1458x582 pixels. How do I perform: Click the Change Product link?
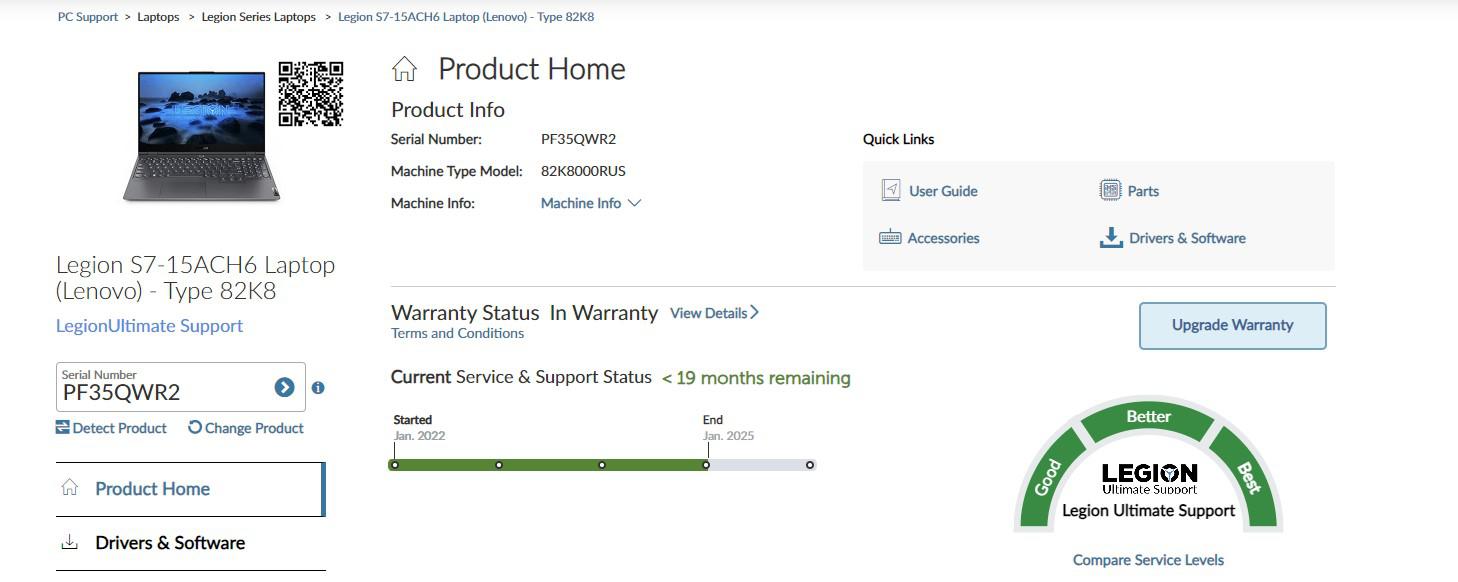click(x=246, y=428)
